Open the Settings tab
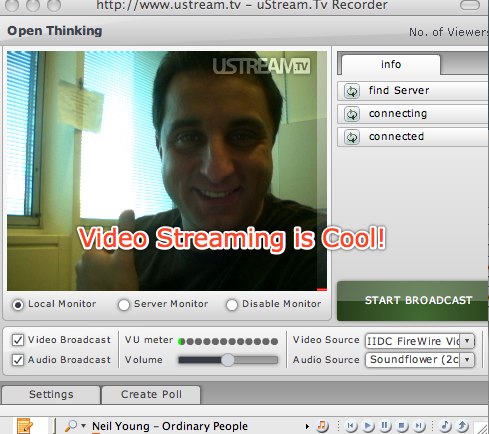Viewport: 489px width, 434px height. tap(51, 395)
